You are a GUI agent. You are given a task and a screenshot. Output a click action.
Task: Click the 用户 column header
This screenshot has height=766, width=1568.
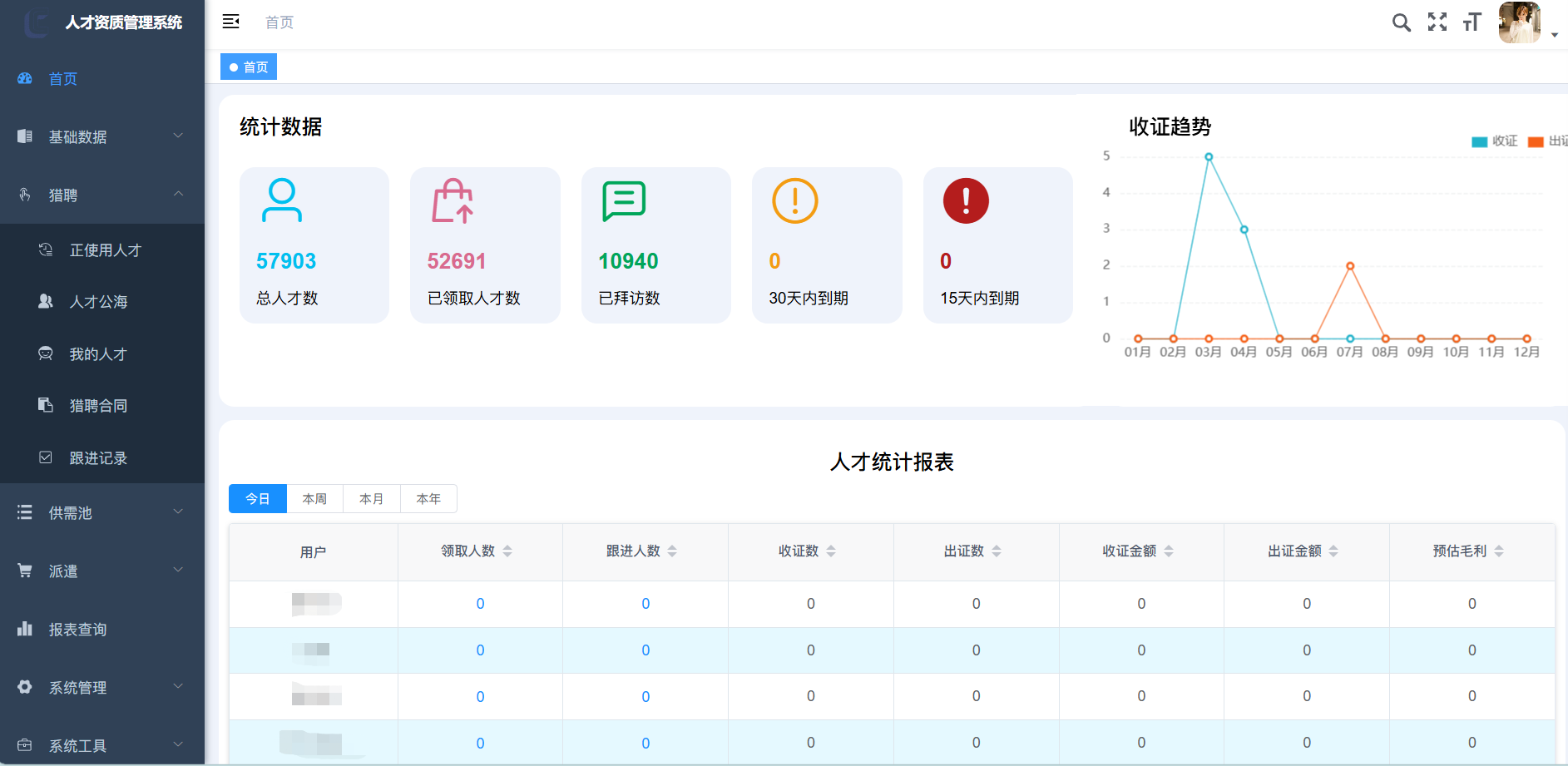coord(314,551)
